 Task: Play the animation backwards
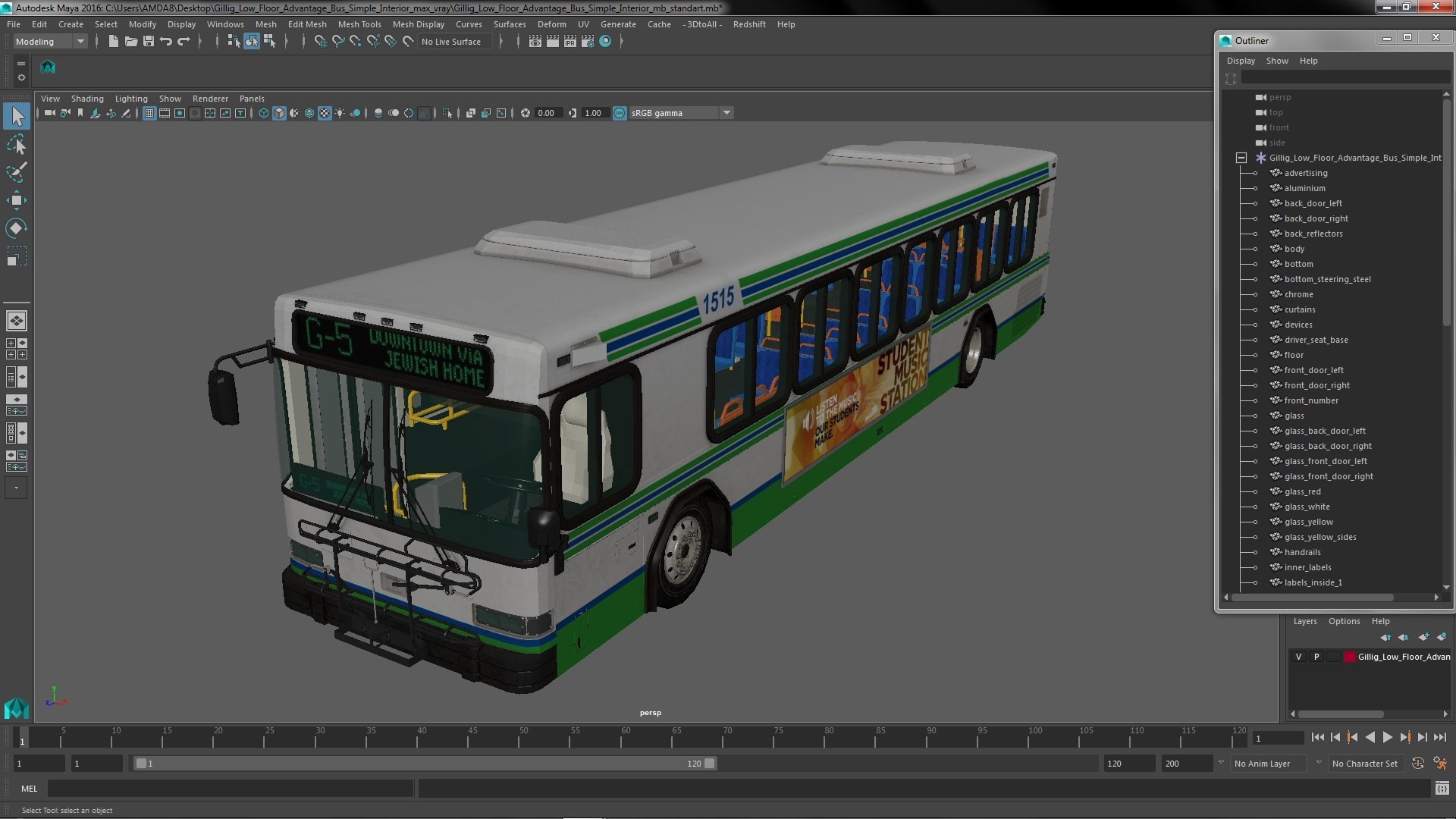point(1370,737)
